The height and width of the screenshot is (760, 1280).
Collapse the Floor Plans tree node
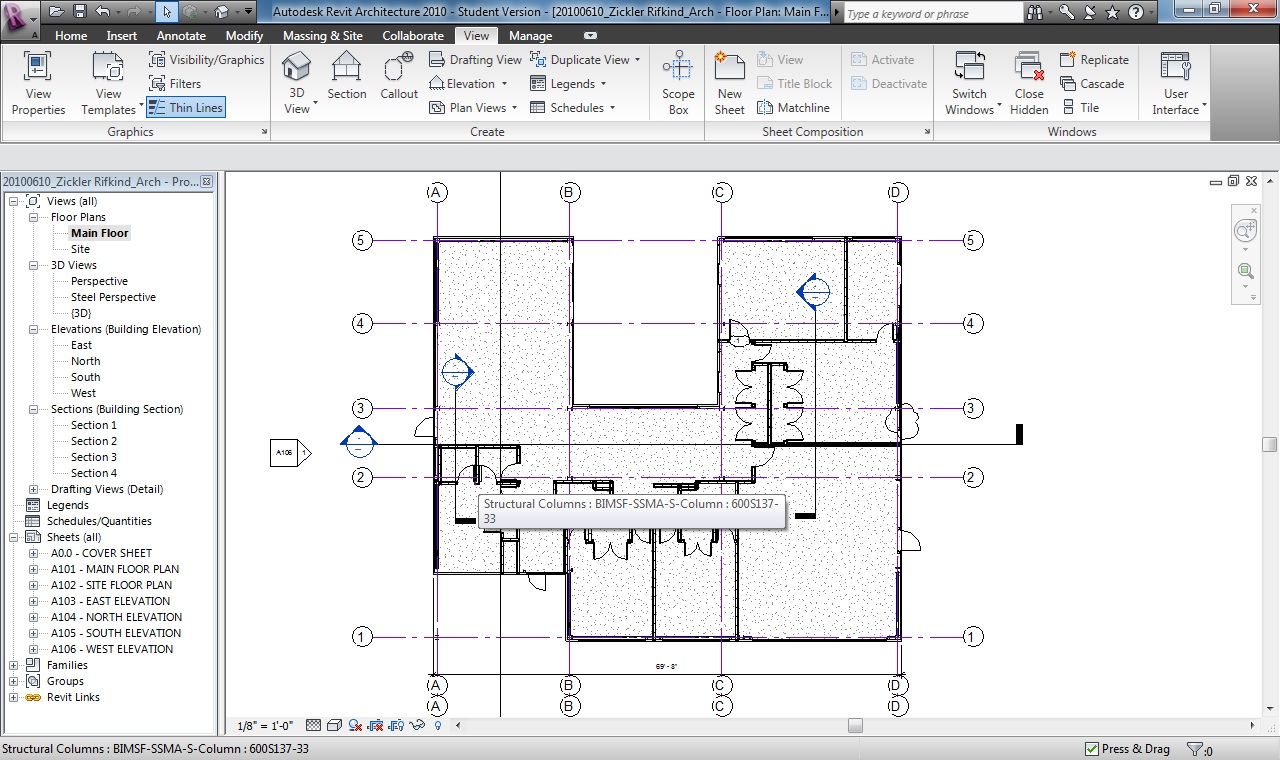point(33,217)
